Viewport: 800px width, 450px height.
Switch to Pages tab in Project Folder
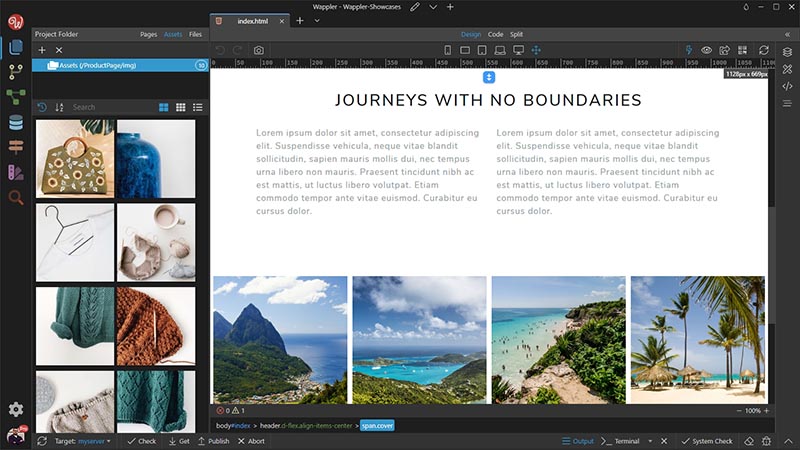(x=148, y=34)
